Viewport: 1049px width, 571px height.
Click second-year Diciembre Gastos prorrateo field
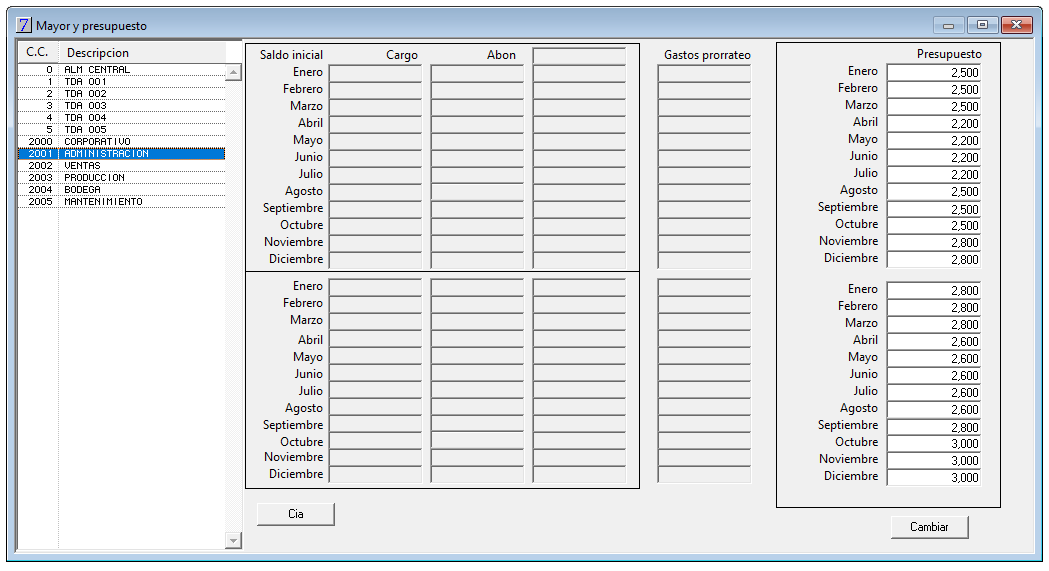[x=704, y=474]
